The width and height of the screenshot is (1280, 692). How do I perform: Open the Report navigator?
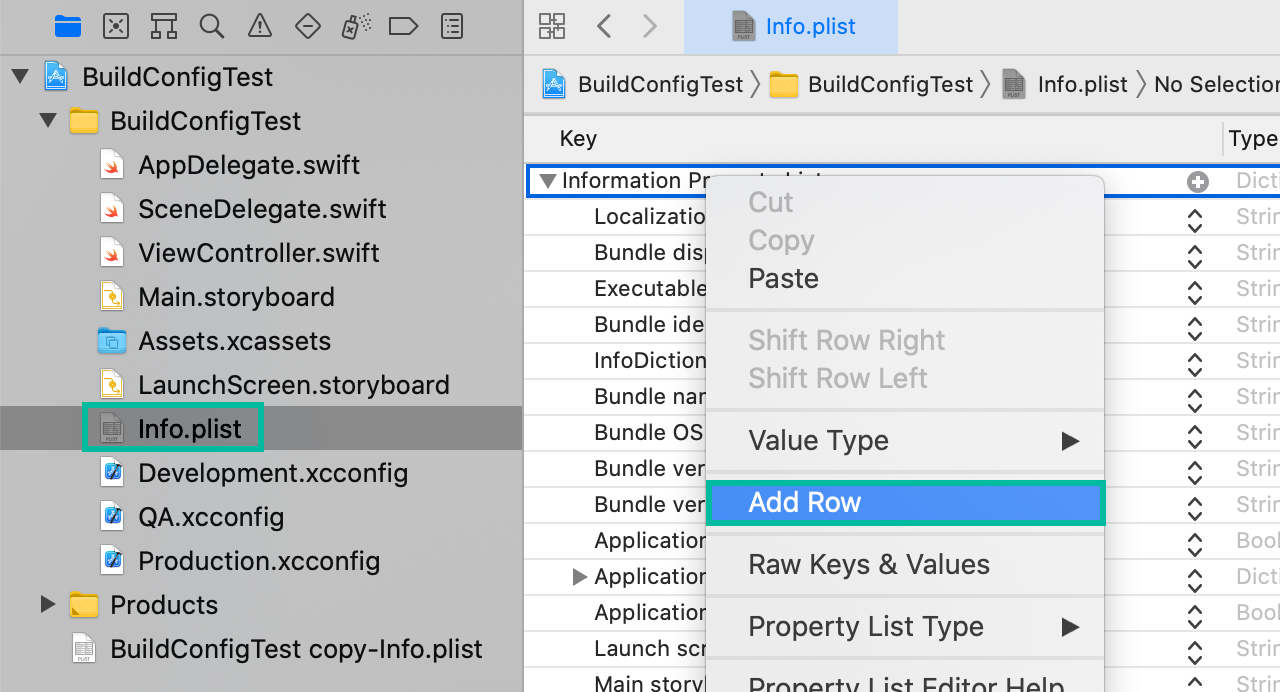tap(452, 26)
